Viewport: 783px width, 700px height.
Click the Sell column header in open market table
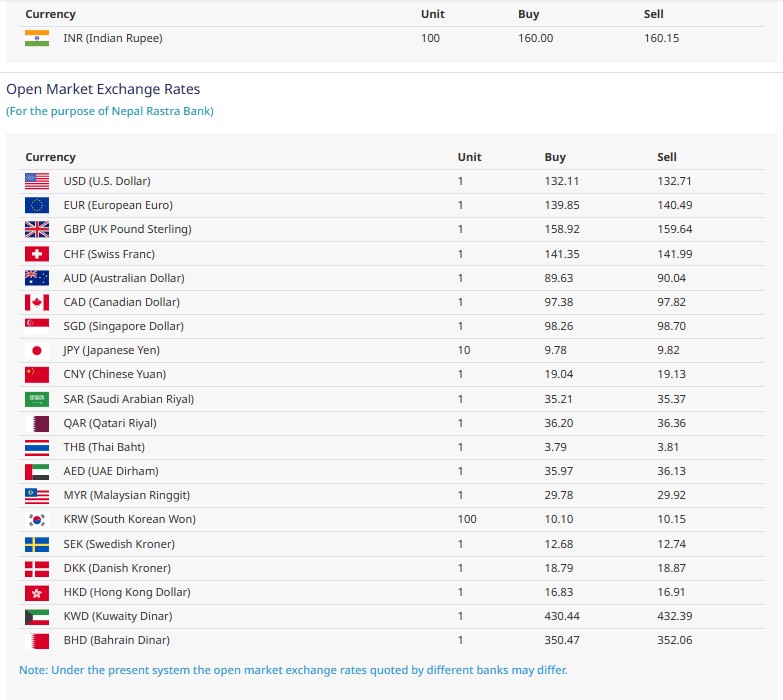[667, 157]
